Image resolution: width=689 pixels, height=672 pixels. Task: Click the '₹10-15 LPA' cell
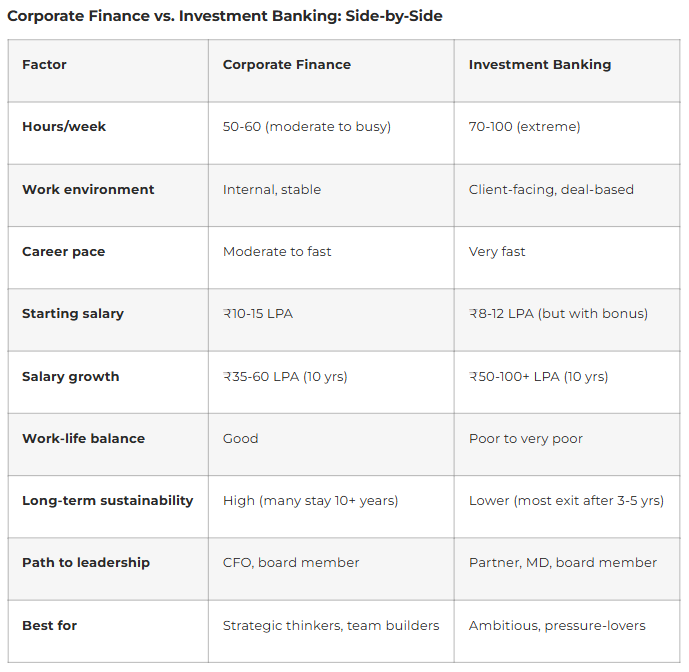(x=258, y=314)
